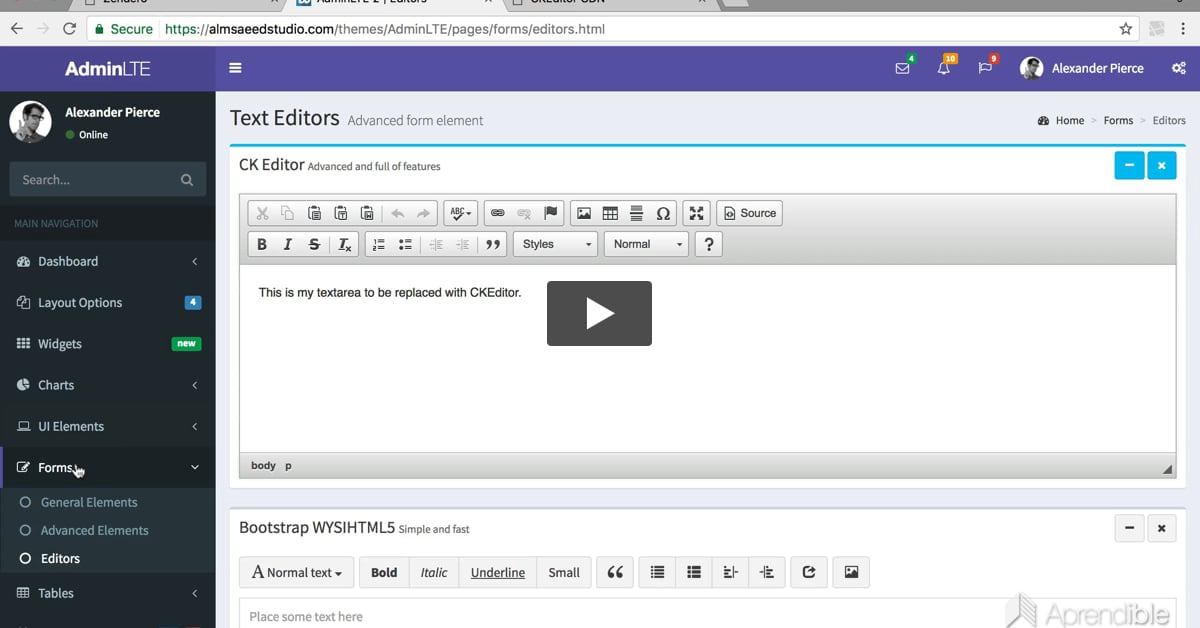Click the decrease indent icon in CKEditor
Image resolution: width=1200 pixels, height=628 pixels.
click(x=436, y=244)
